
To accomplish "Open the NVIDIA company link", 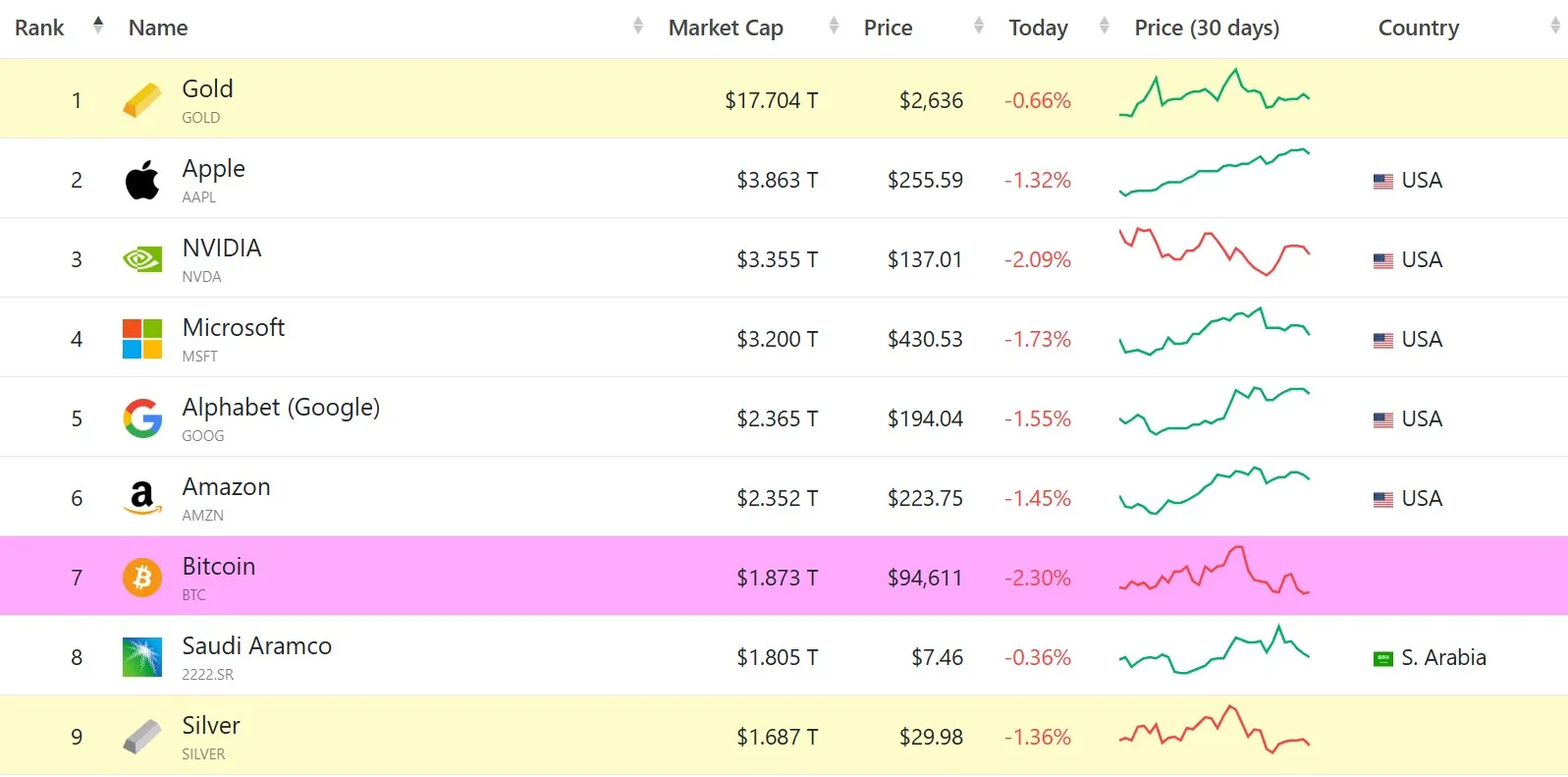I will [222, 248].
